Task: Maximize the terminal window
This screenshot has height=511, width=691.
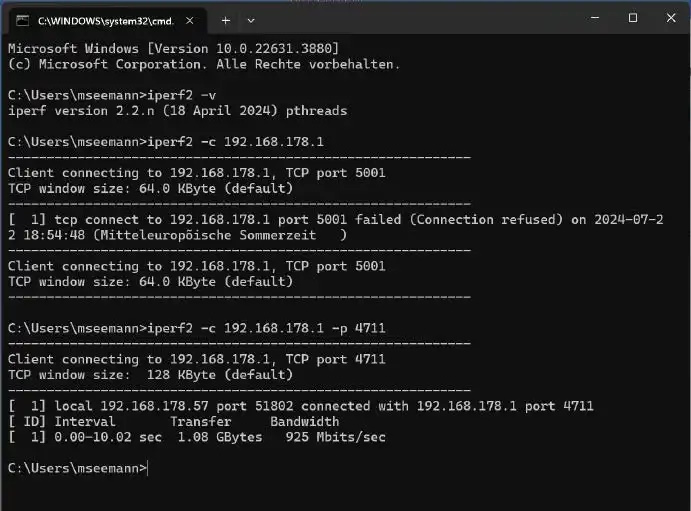Action: (633, 18)
